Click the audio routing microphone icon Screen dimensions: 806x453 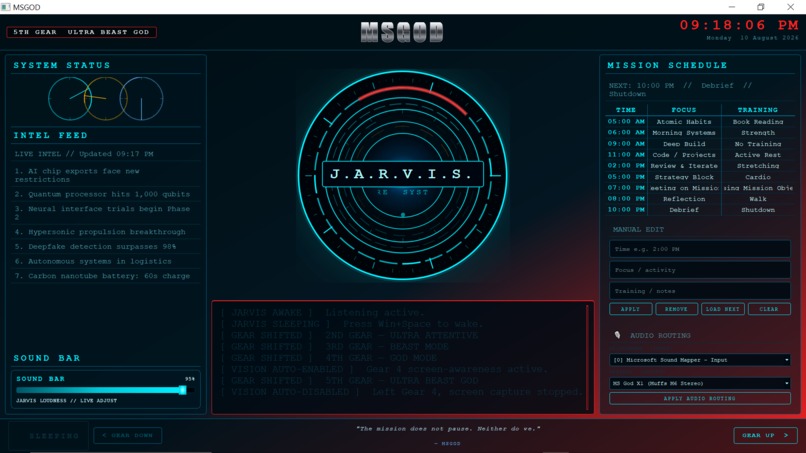(x=617, y=335)
